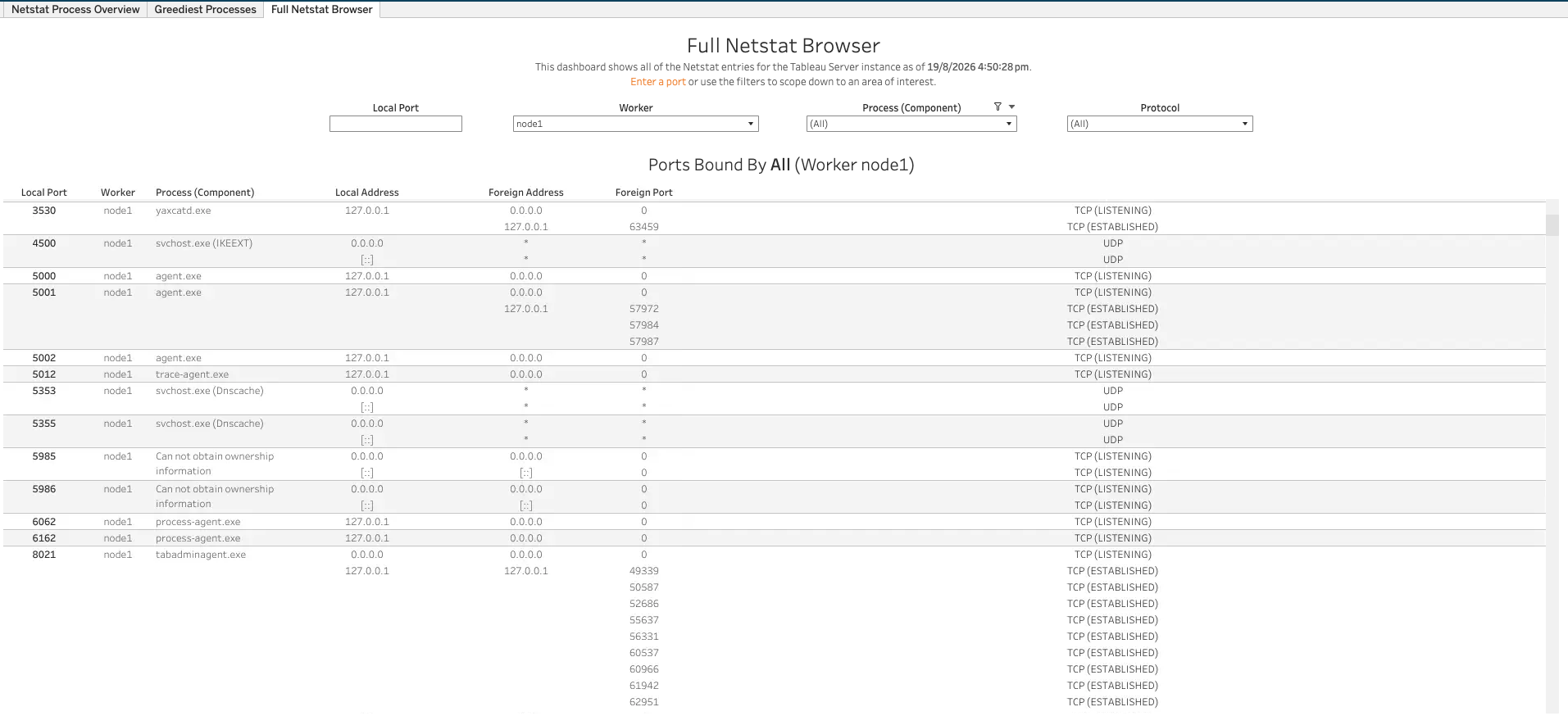The height and width of the screenshot is (716, 1568).
Task: Click foreign port 62951 value
Action: [644, 702]
